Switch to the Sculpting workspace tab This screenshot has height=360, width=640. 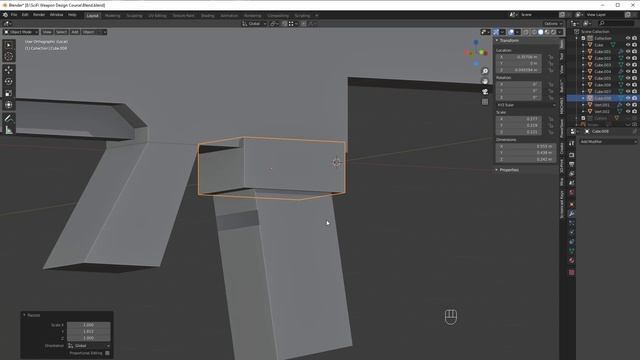pyautogui.click(x=134, y=16)
